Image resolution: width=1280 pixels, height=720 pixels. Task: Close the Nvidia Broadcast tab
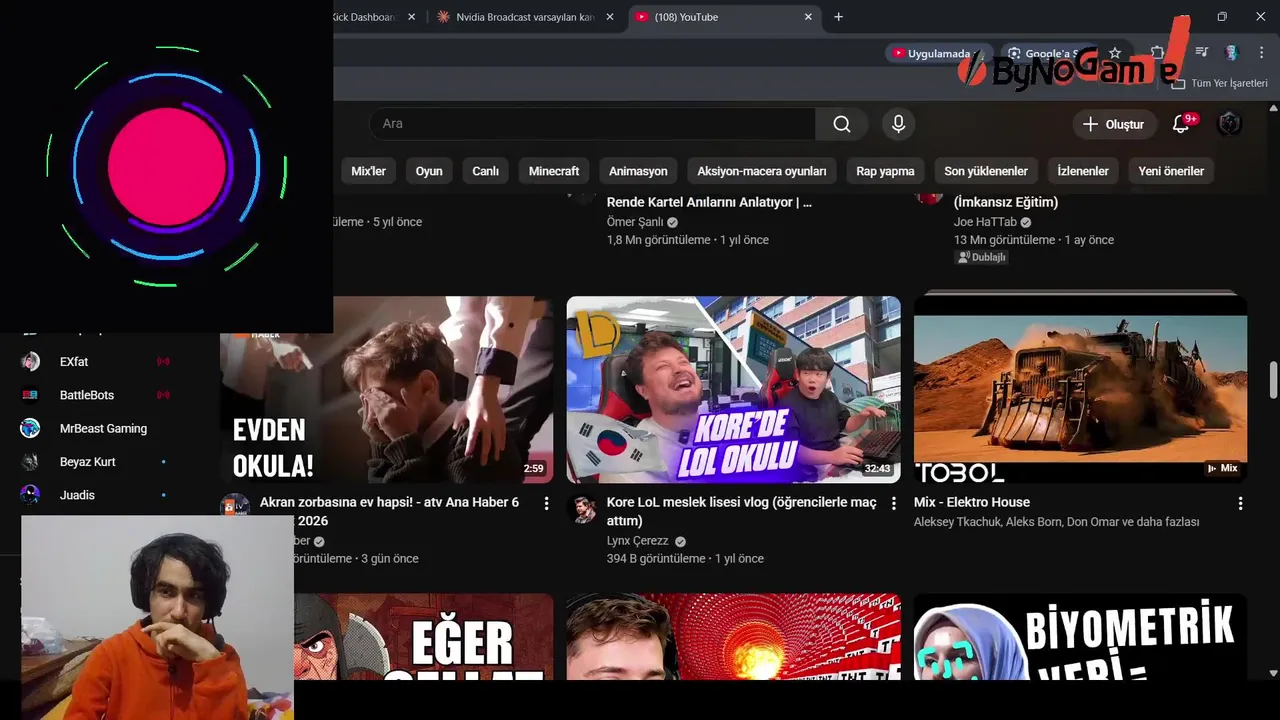tap(610, 17)
